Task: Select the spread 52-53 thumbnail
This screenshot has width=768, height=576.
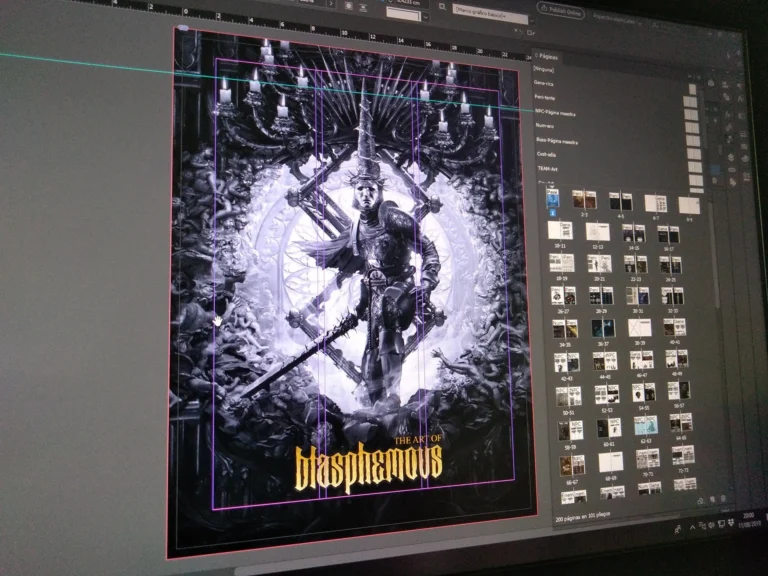Action: pyautogui.click(x=607, y=394)
